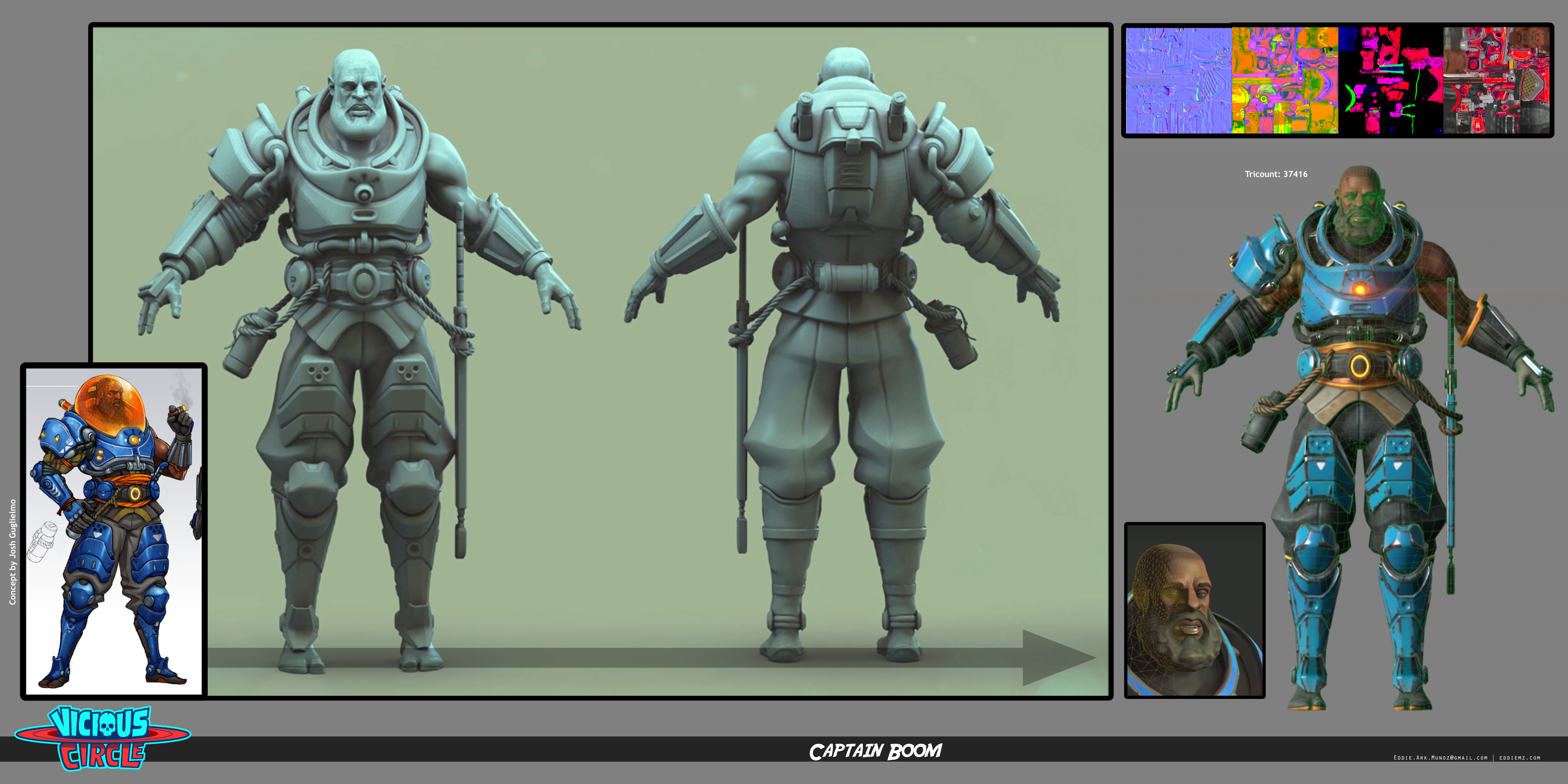Click the wireframe head close-up thumbnail

tap(1194, 610)
